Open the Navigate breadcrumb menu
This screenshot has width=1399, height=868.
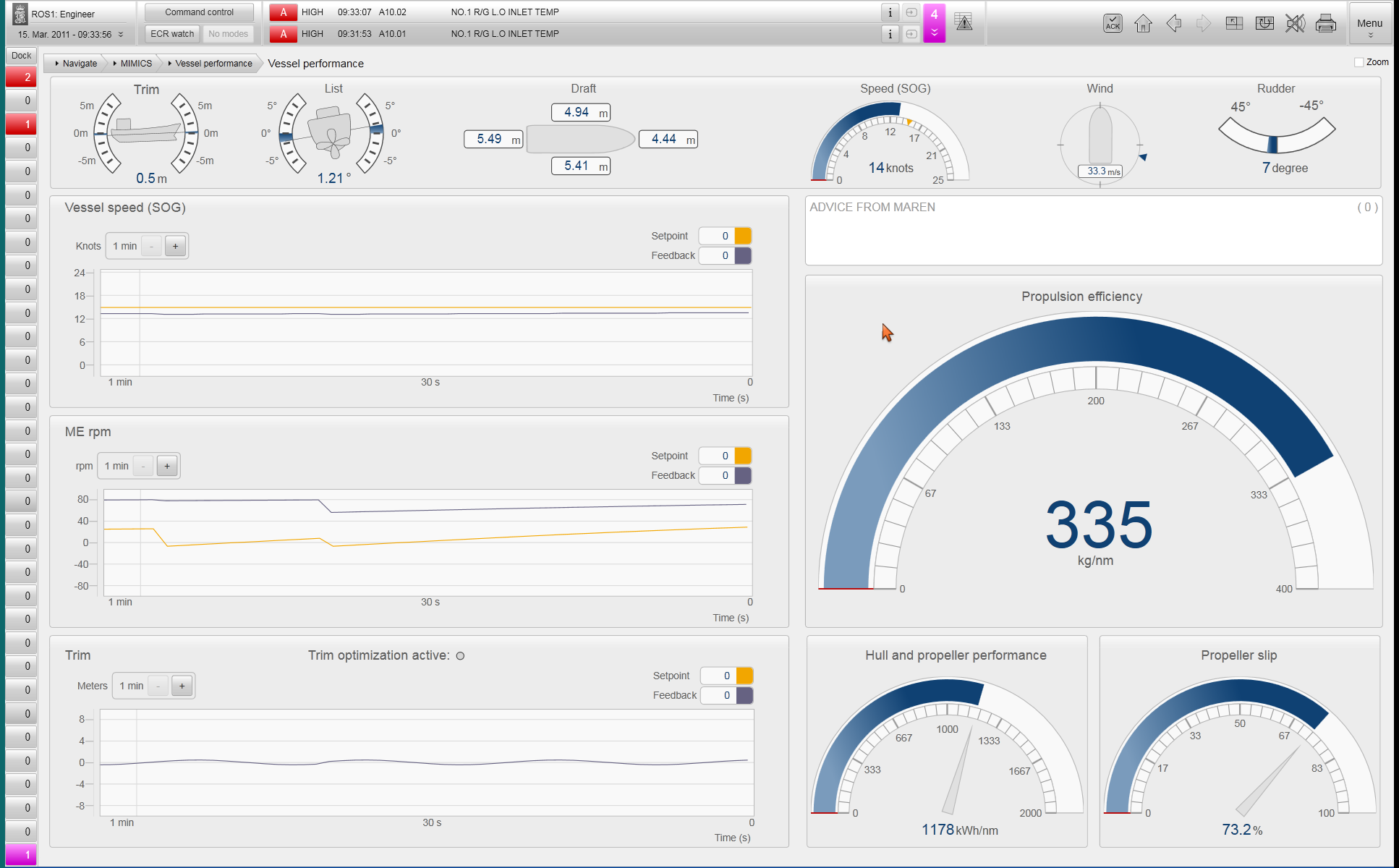pos(78,64)
